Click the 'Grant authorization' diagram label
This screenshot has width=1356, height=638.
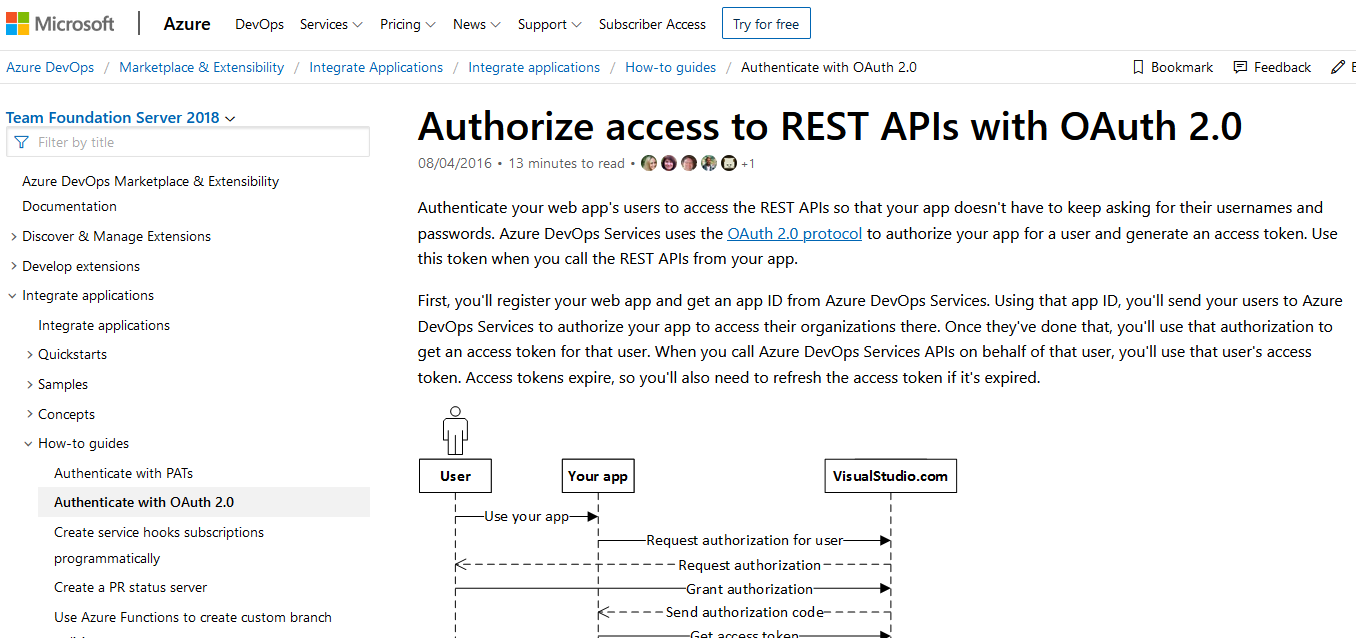point(749,589)
